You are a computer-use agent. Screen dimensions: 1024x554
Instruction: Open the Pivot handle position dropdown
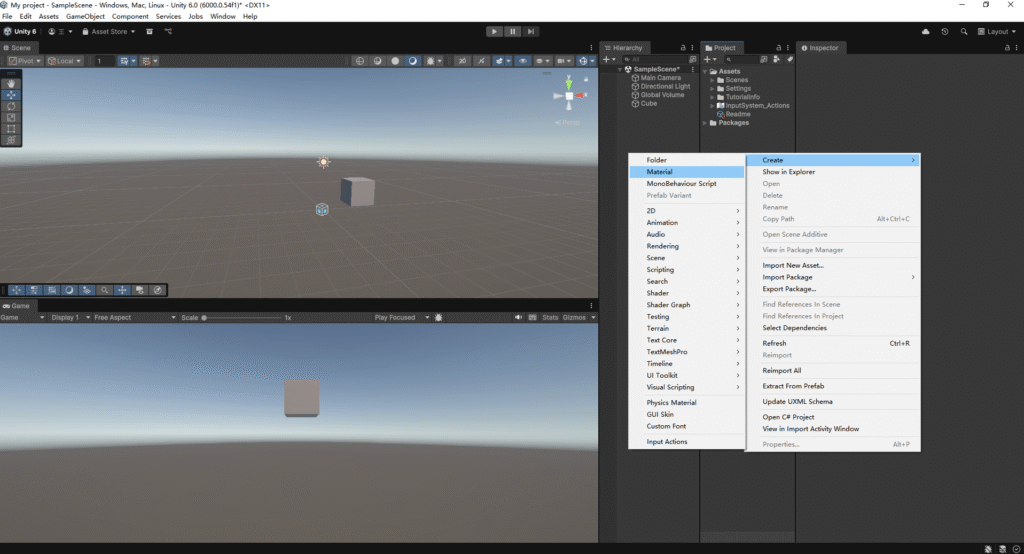pos(25,61)
